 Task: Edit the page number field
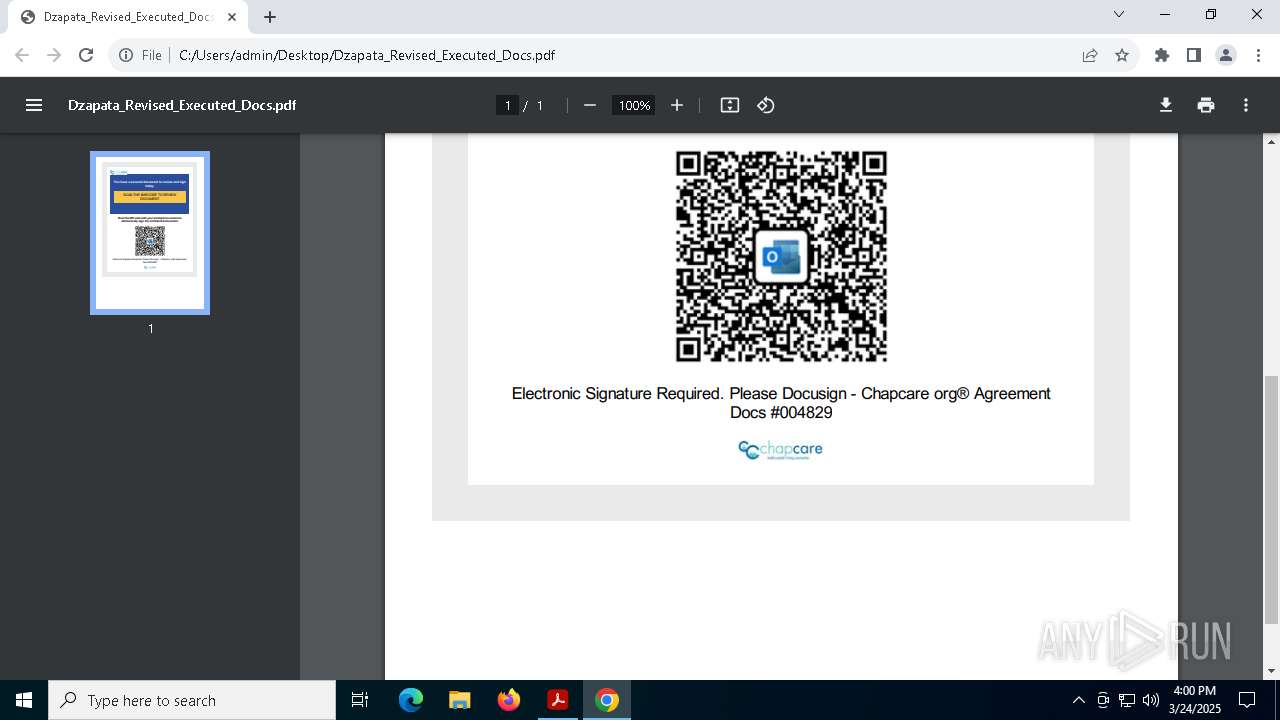pyautogui.click(x=508, y=105)
